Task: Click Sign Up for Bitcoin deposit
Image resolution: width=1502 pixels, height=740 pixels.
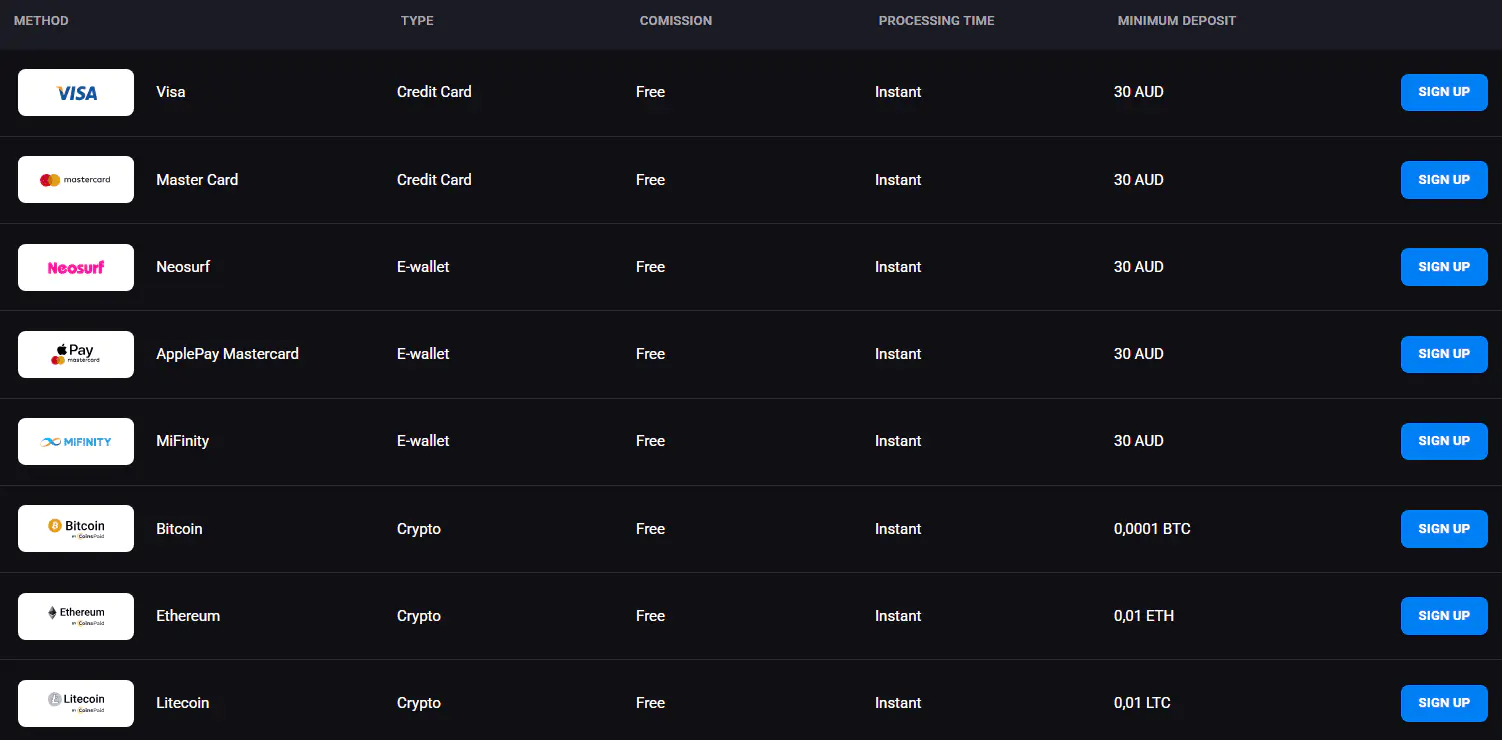Action: 1443,529
